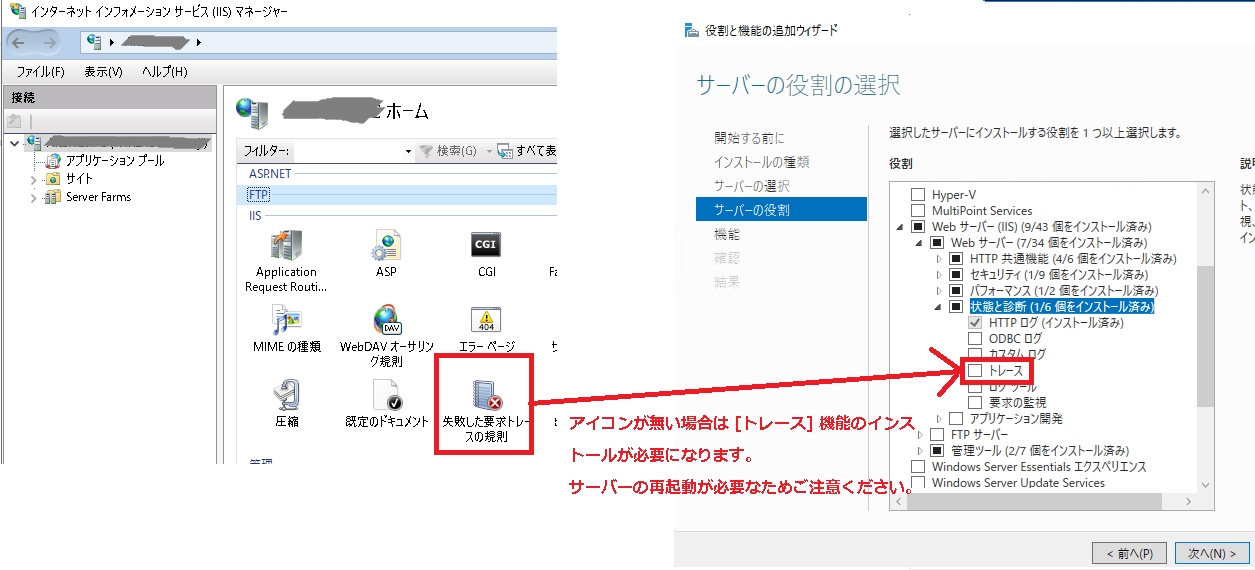Open WebDAV オーサリング規則 icon
This screenshot has height=570, width=1255.
click(x=386, y=321)
